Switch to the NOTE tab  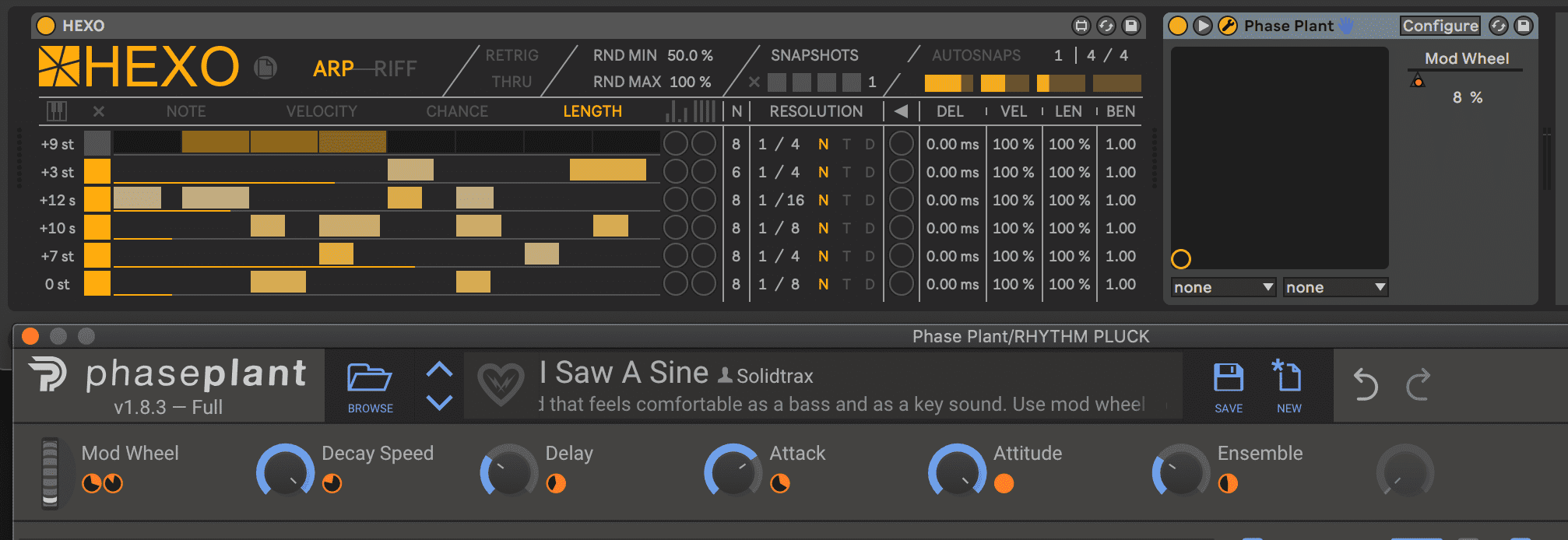pos(186,111)
